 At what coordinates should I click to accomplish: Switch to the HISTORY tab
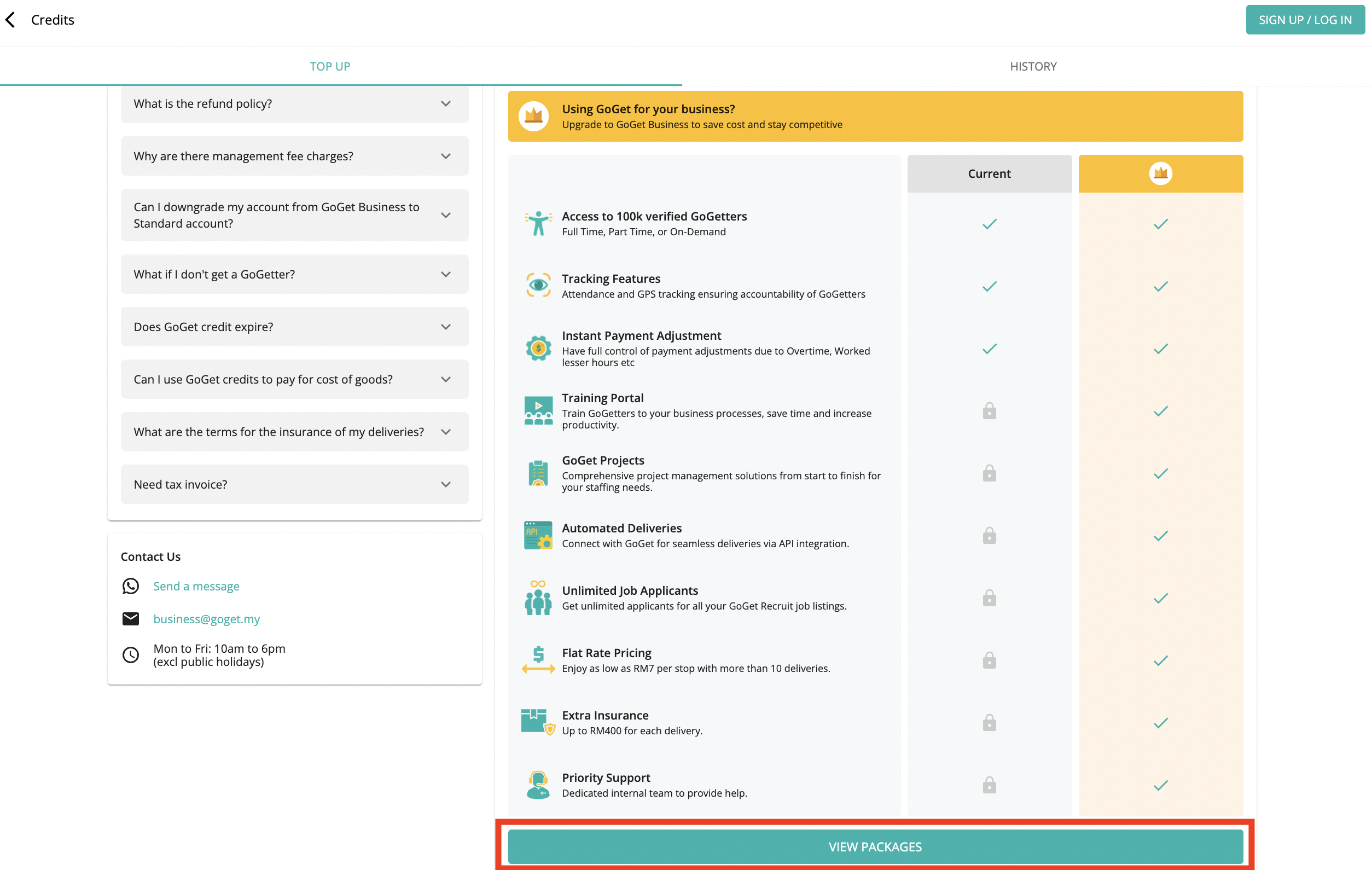tap(1033, 66)
